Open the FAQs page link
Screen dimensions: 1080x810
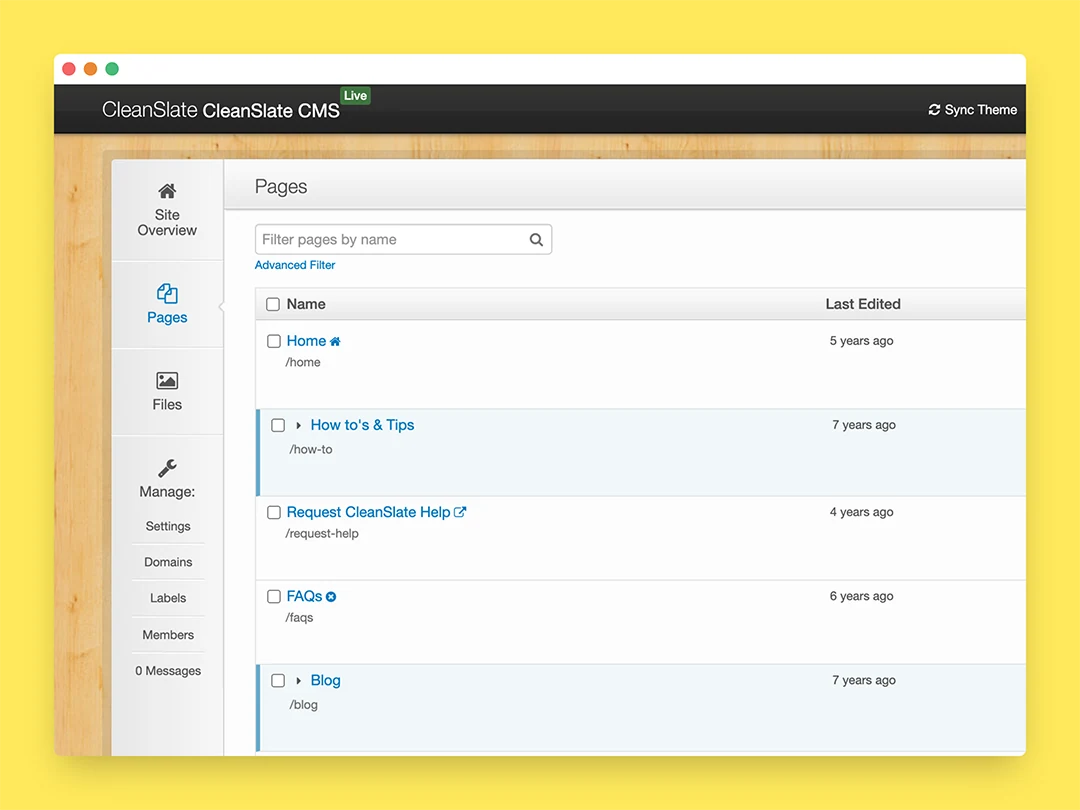click(x=304, y=596)
